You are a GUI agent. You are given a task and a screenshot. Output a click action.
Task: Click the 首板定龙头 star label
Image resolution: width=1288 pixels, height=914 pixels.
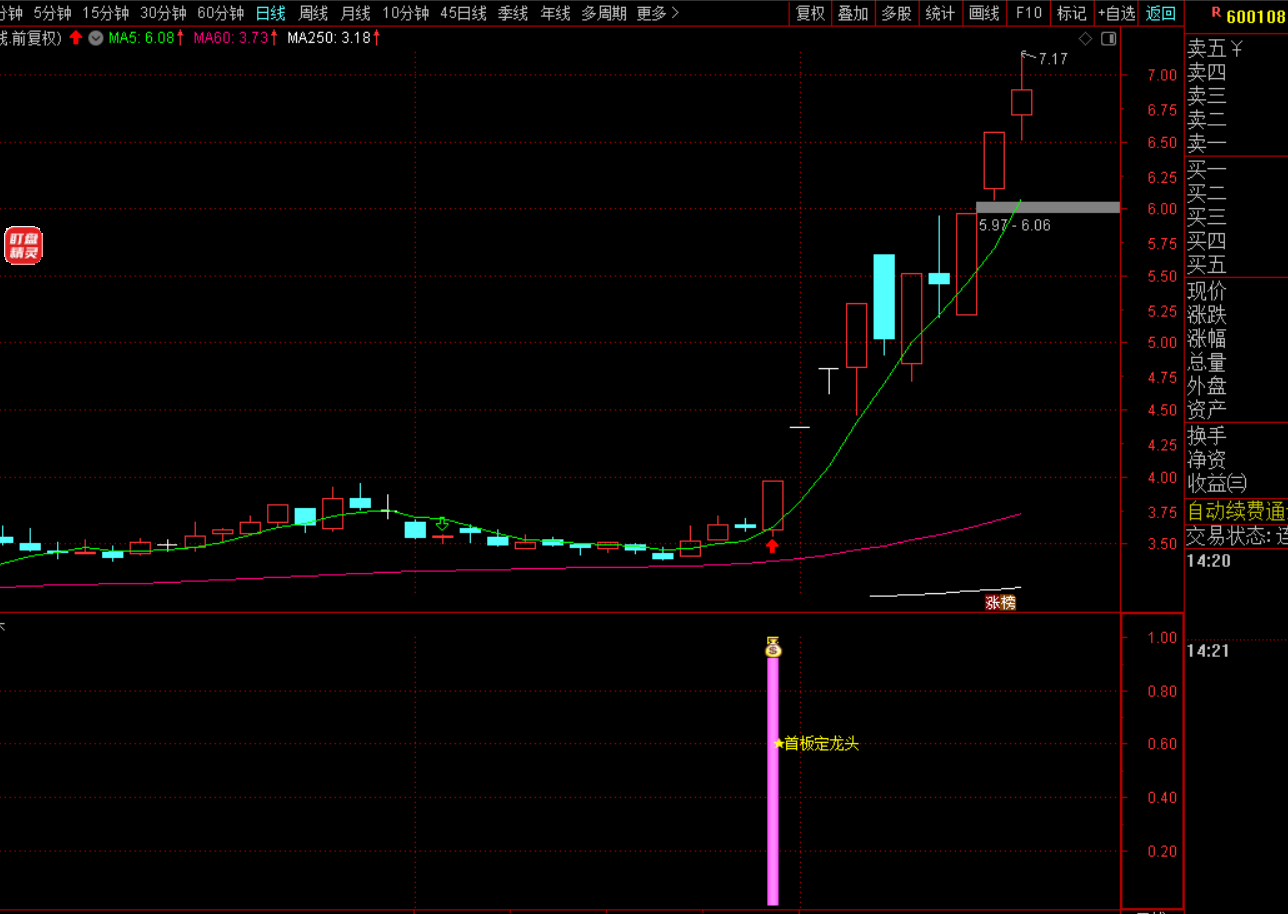pos(817,743)
